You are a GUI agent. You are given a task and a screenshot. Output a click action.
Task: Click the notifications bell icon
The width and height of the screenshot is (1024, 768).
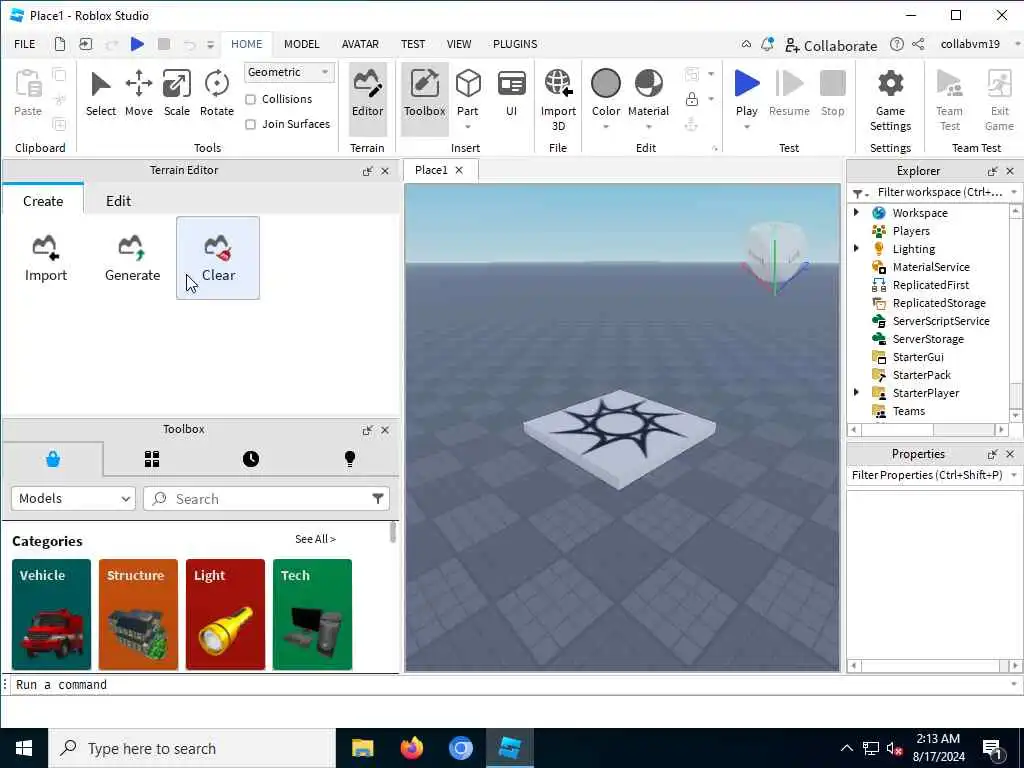click(x=767, y=44)
